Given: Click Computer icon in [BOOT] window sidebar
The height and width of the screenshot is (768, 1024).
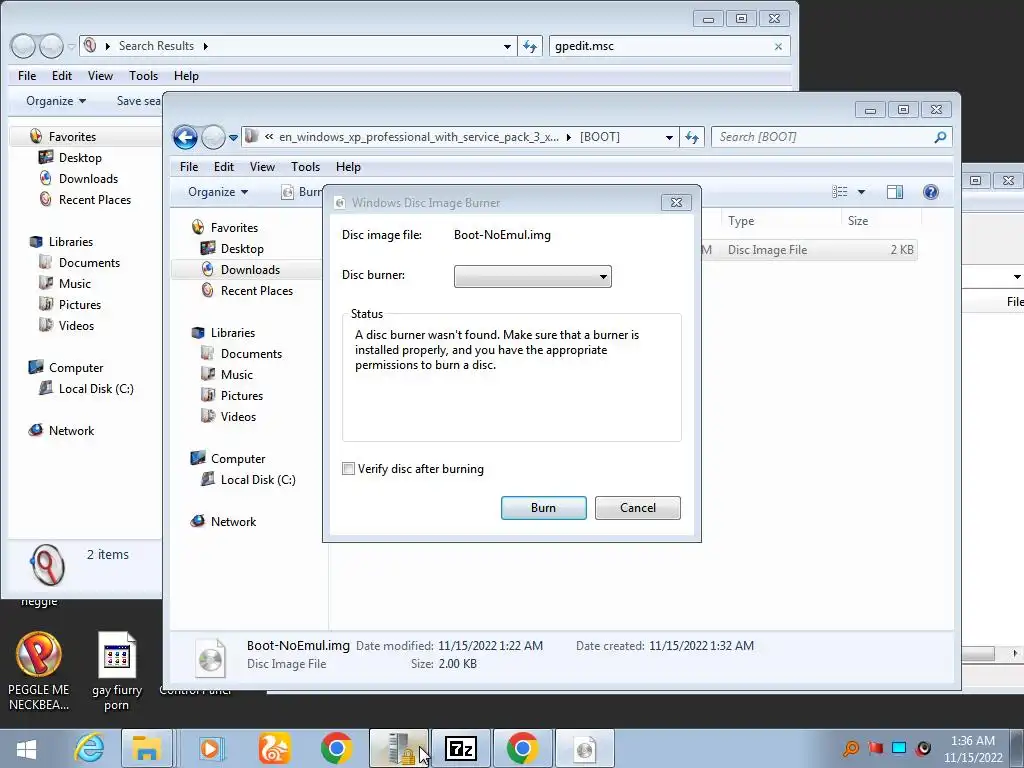Looking at the screenshot, I should [x=198, y=458].
